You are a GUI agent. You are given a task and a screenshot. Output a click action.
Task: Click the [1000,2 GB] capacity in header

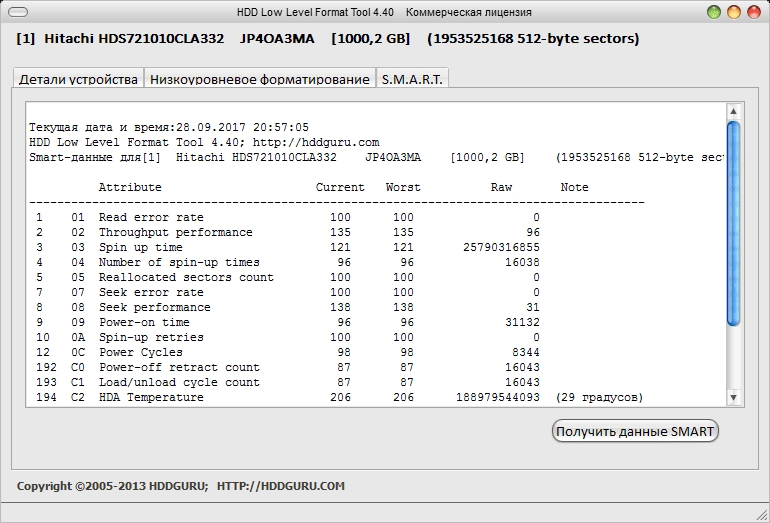(371, 38)
